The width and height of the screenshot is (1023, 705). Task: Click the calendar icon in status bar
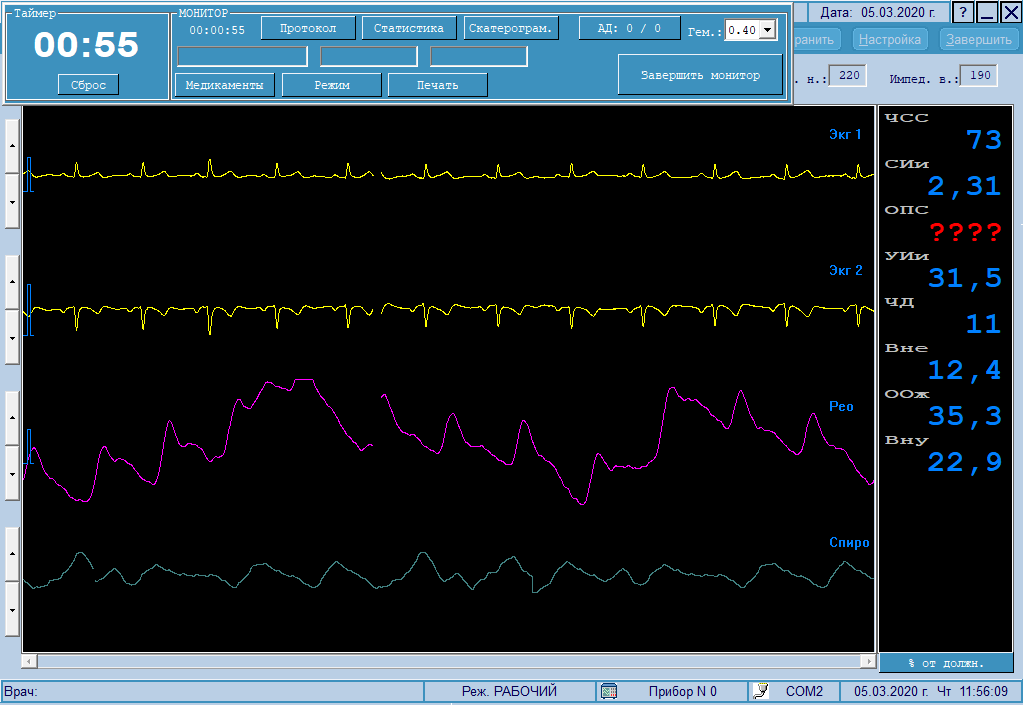pyautogui.click(x=609, y=691)
